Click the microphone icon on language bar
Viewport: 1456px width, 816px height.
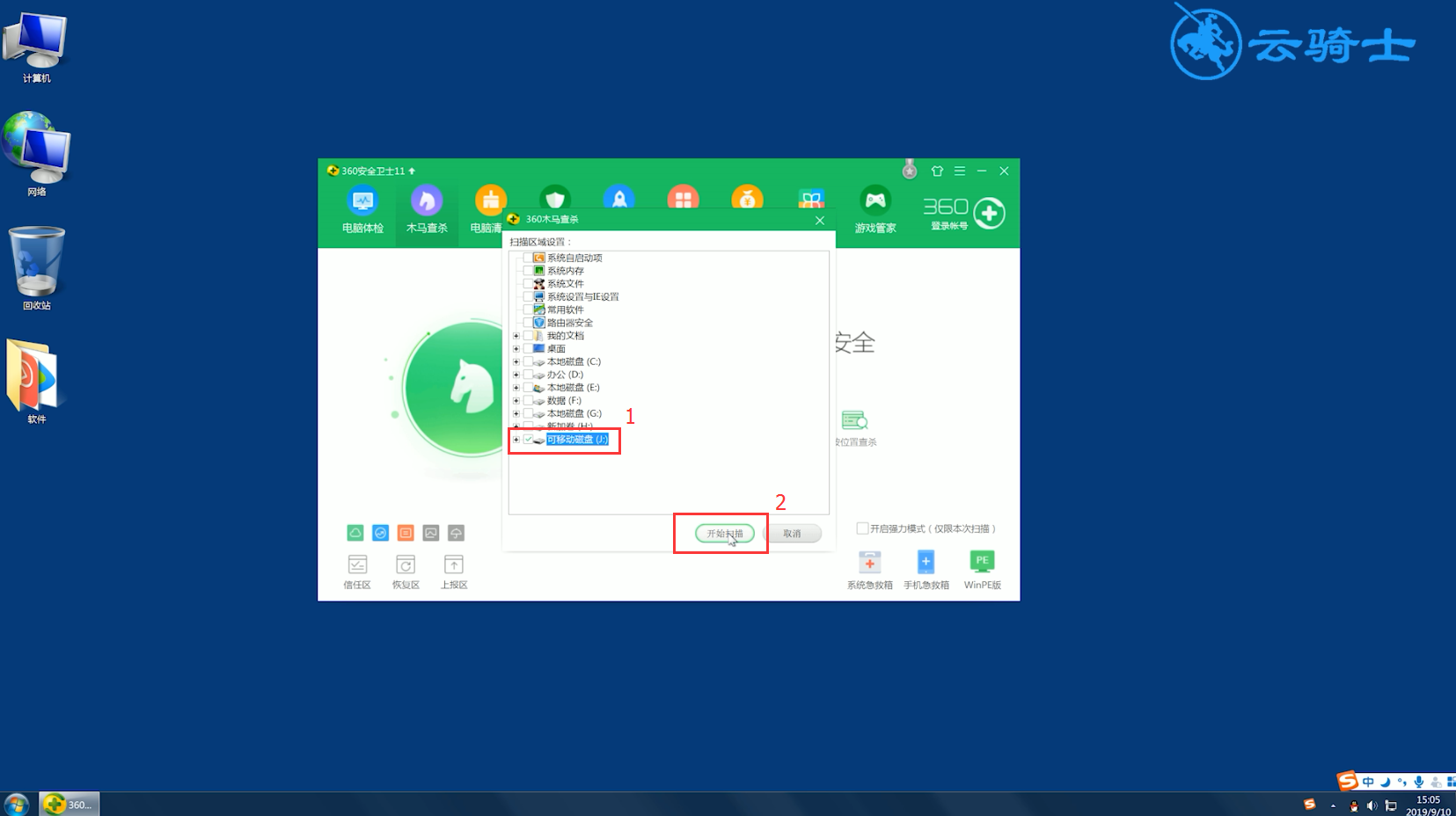point(1418,782)
